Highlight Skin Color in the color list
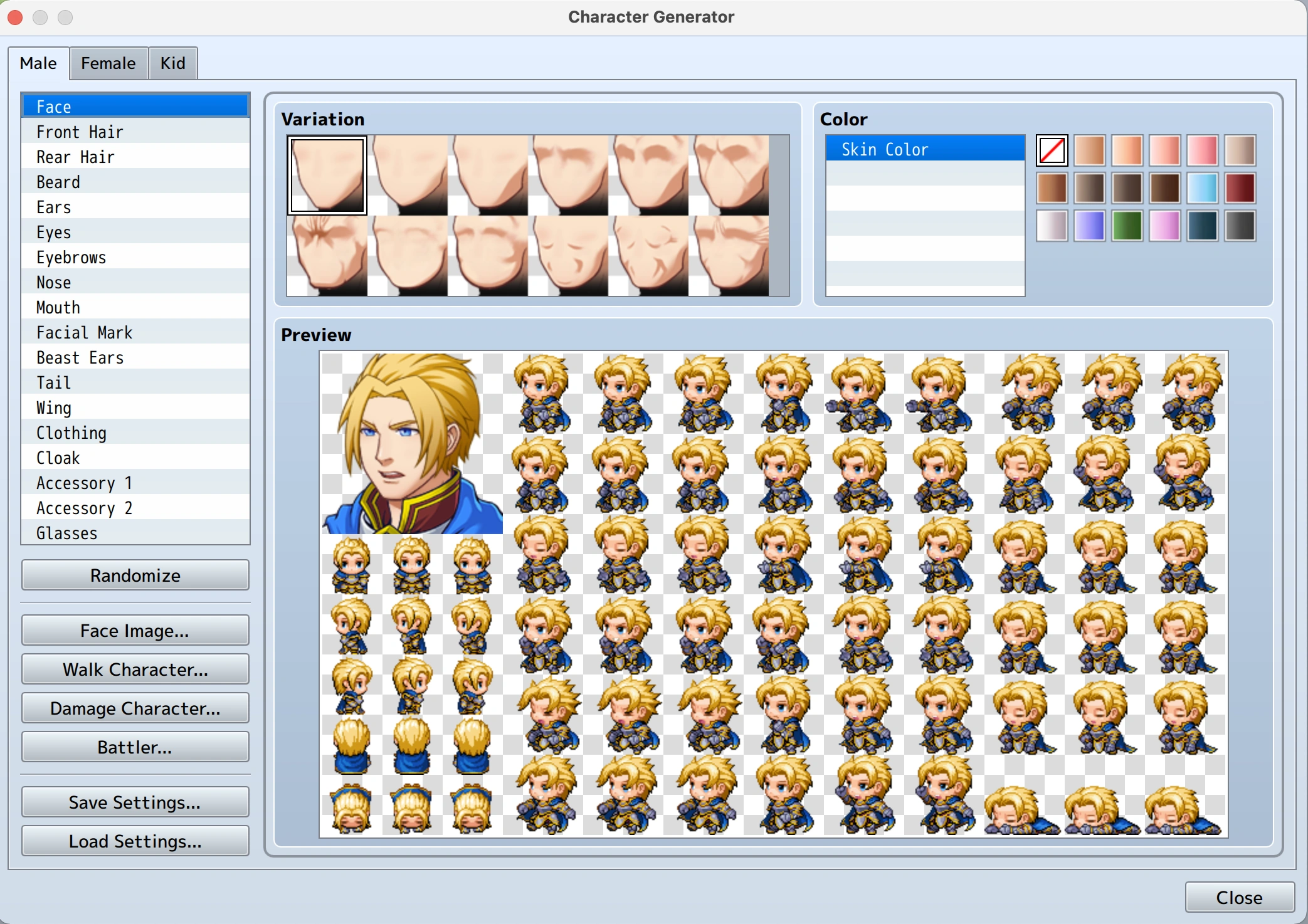Screen dimensions: 1308x924 point(924,149)
